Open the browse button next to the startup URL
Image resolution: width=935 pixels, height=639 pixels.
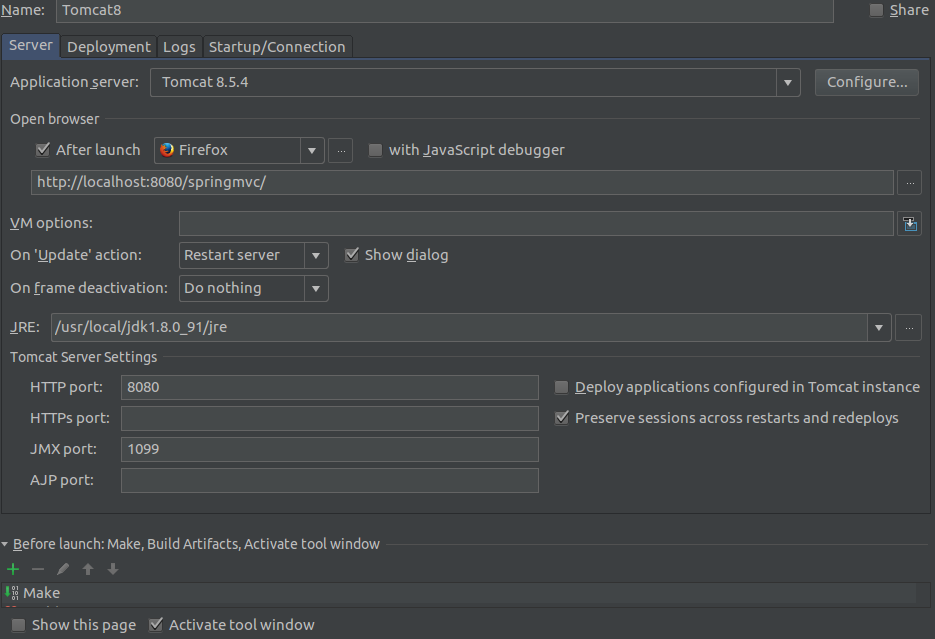point(910,182)
